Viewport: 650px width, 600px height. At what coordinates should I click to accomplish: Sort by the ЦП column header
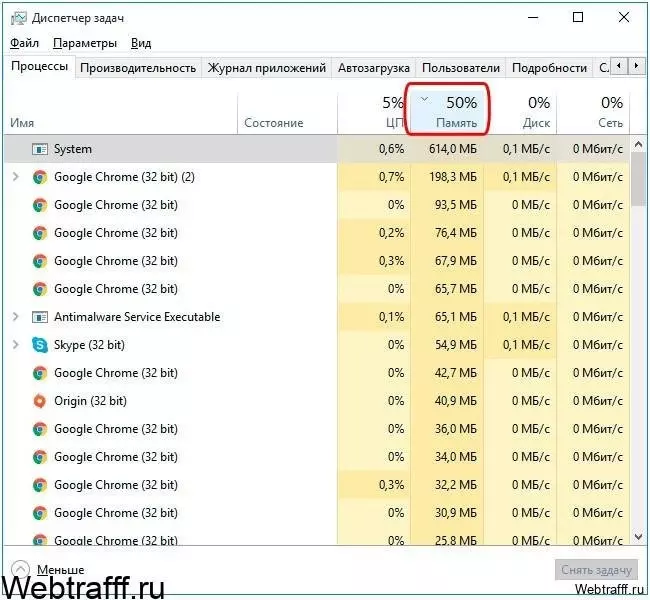tap(374, 112)
